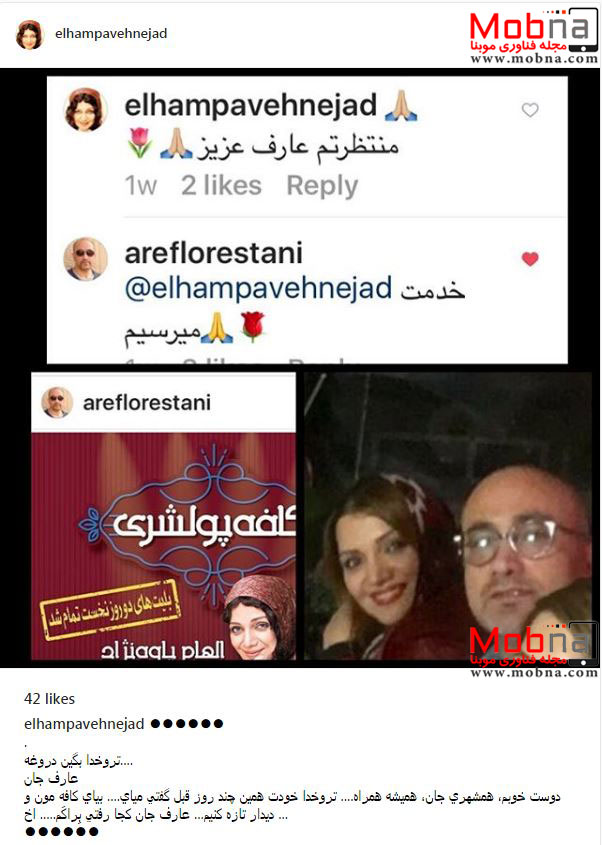The image size is (602, 845).
Task: Click elhampavehnejad's avatar beside her comment
Action: (x=85, y=110)
